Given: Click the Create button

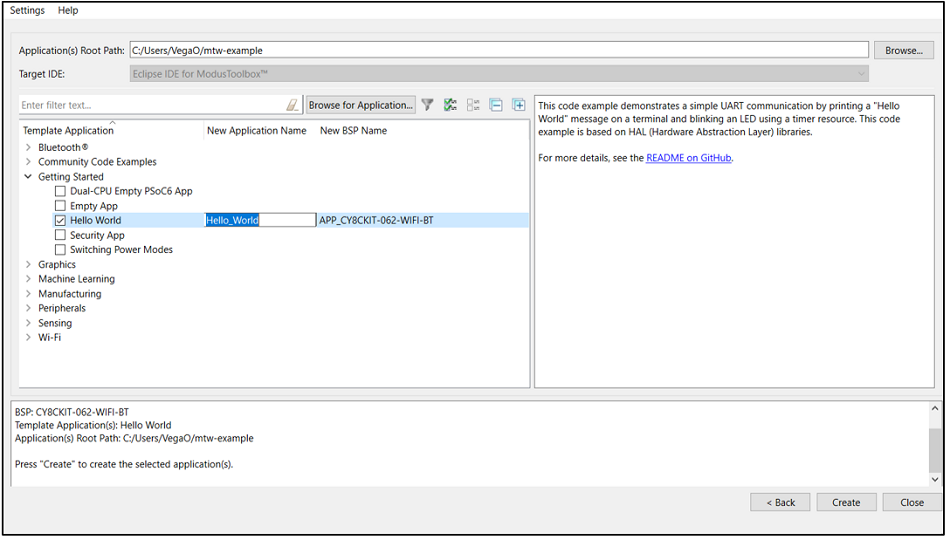Looking at the screenshot, I should (846, 502).
